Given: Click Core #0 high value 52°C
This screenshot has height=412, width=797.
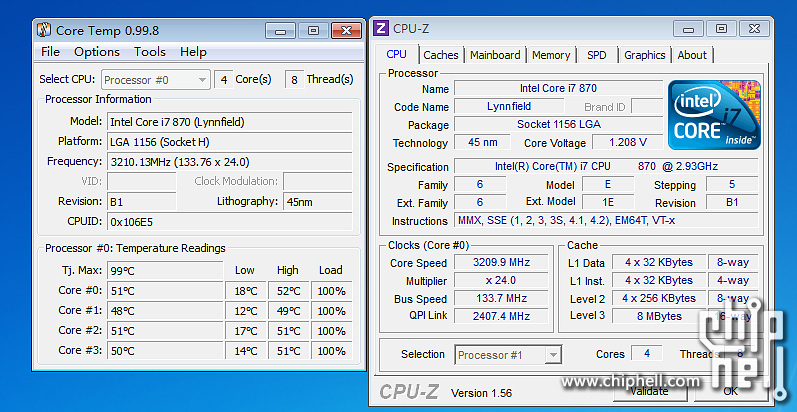Looking at the screenshot, I should click(x=288, y=291).
